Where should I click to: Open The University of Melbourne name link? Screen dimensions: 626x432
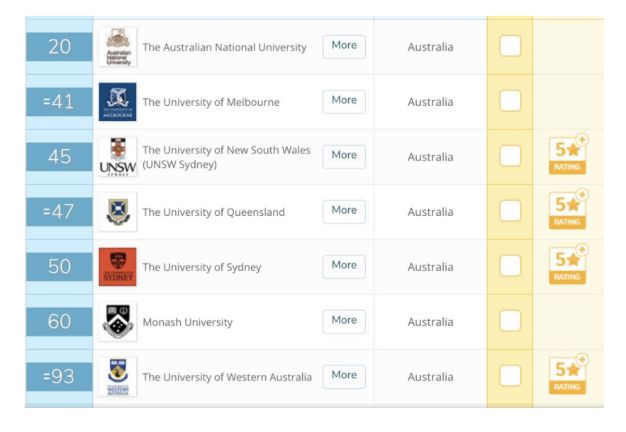[211, 102]
